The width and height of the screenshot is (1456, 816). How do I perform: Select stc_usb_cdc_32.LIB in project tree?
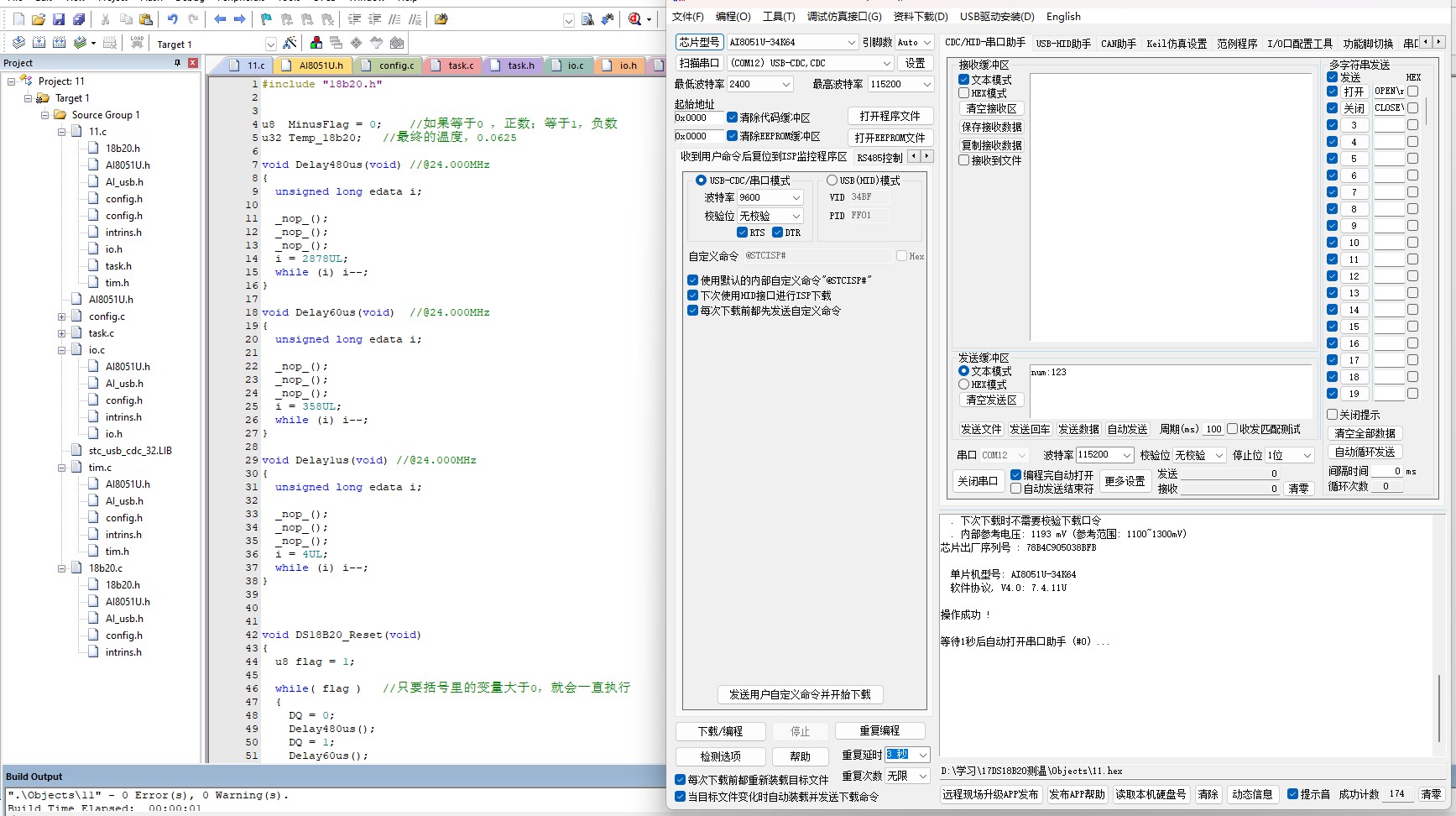[x=130, y=451]
